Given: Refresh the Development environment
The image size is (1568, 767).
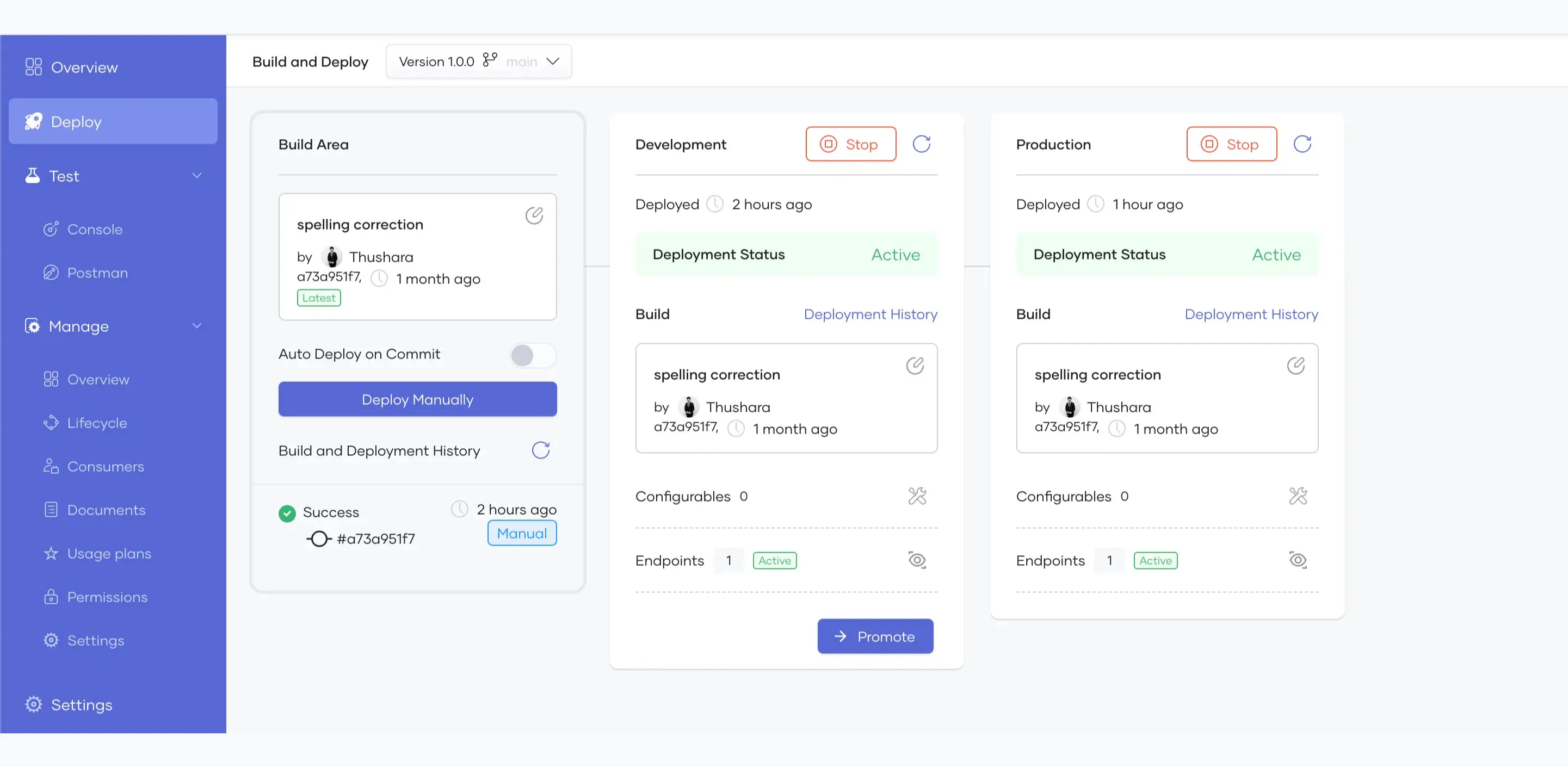Looking at the screenshot, I should pos(922,144).
